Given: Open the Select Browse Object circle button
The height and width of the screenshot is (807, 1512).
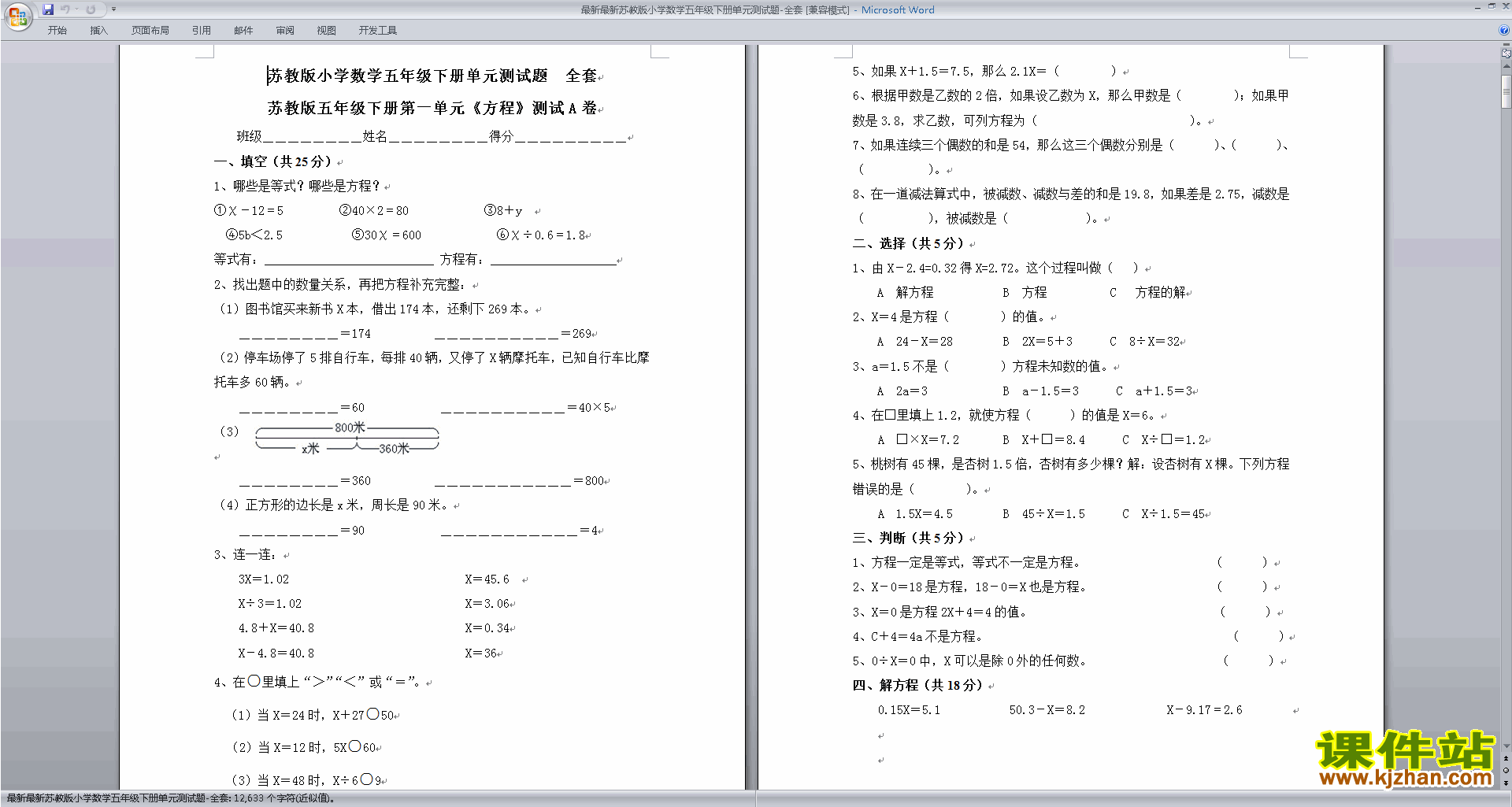Looking at the screenshot, I should point(1506,771).
